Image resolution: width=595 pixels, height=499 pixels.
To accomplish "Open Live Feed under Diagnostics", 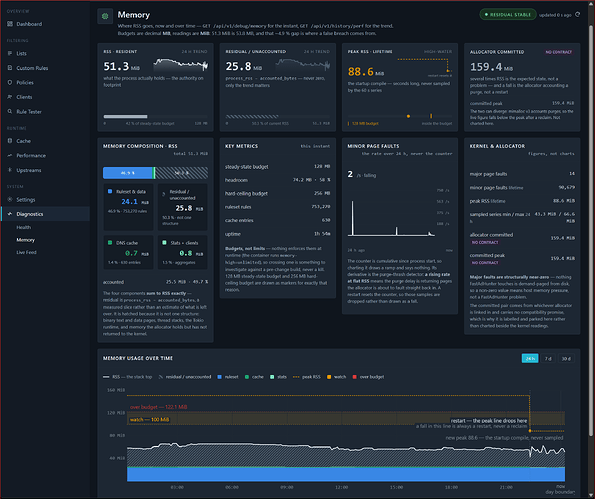I will pyautogui.click(x=26, y=252).
